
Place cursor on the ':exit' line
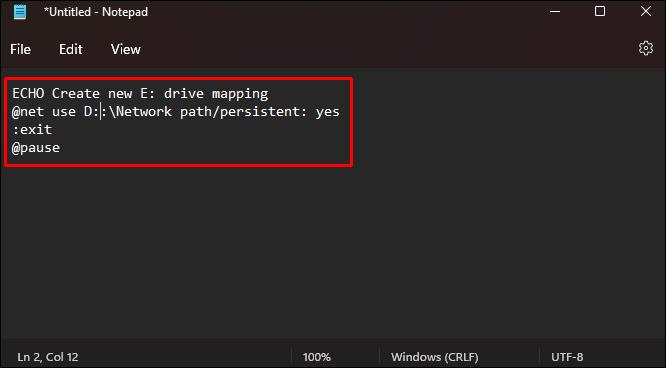click(32, 130)
